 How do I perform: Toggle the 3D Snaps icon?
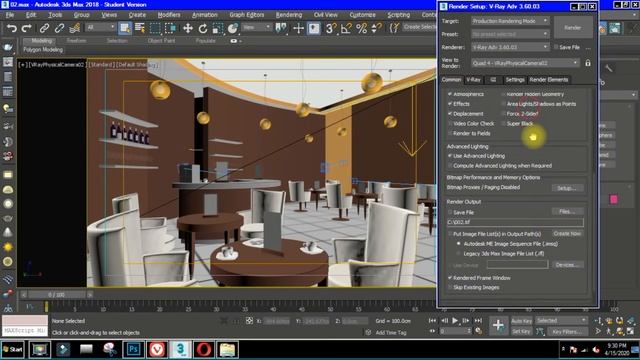tap(331, 28)
